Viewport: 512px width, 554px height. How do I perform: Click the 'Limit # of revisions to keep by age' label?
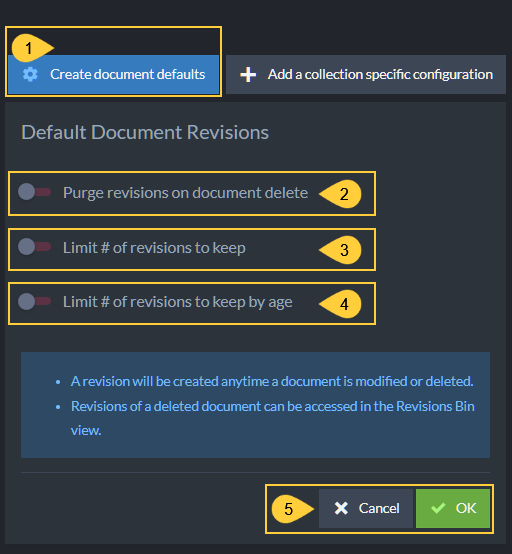[178, 302]
